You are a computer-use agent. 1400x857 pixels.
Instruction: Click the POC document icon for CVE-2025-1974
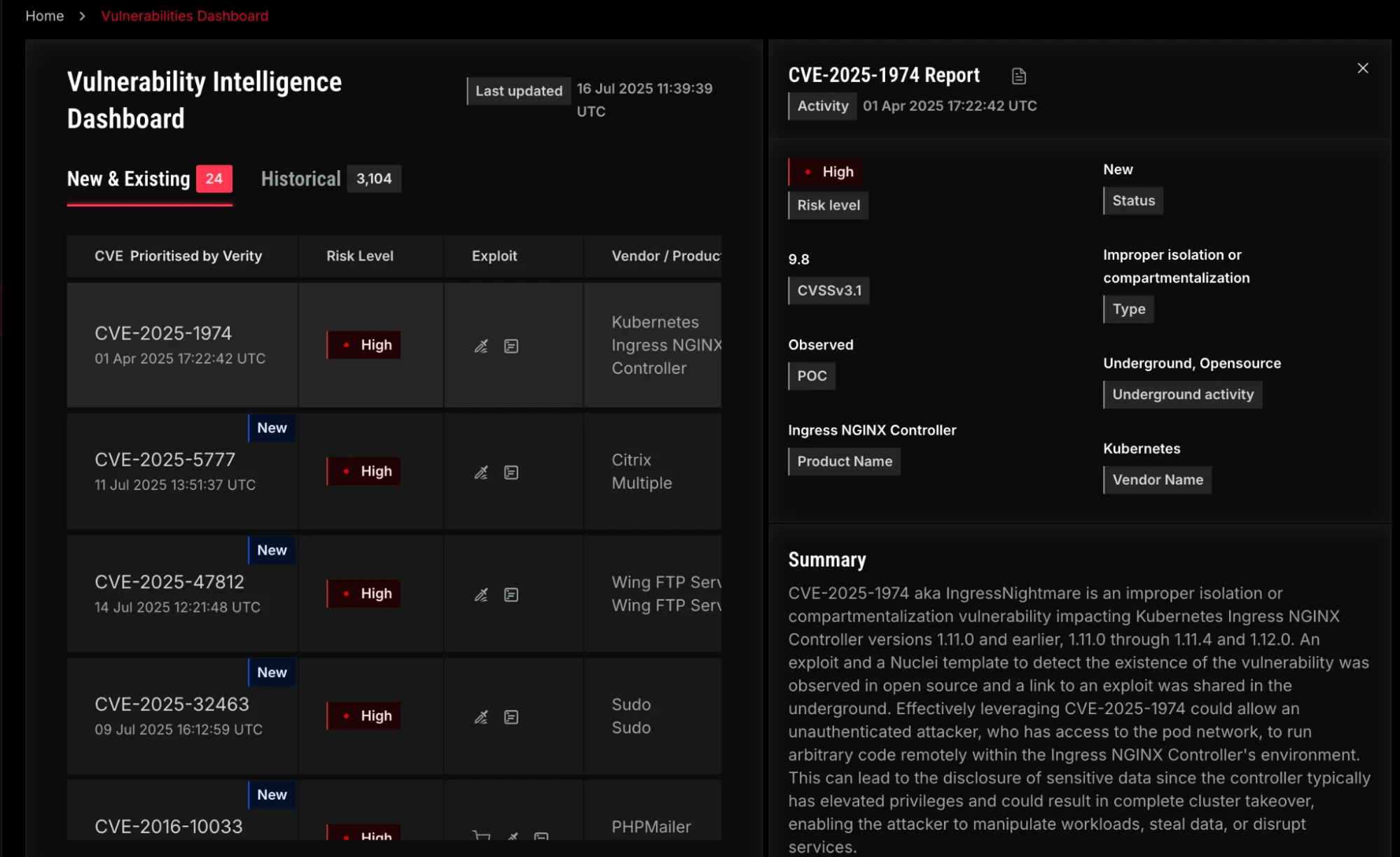511,346
